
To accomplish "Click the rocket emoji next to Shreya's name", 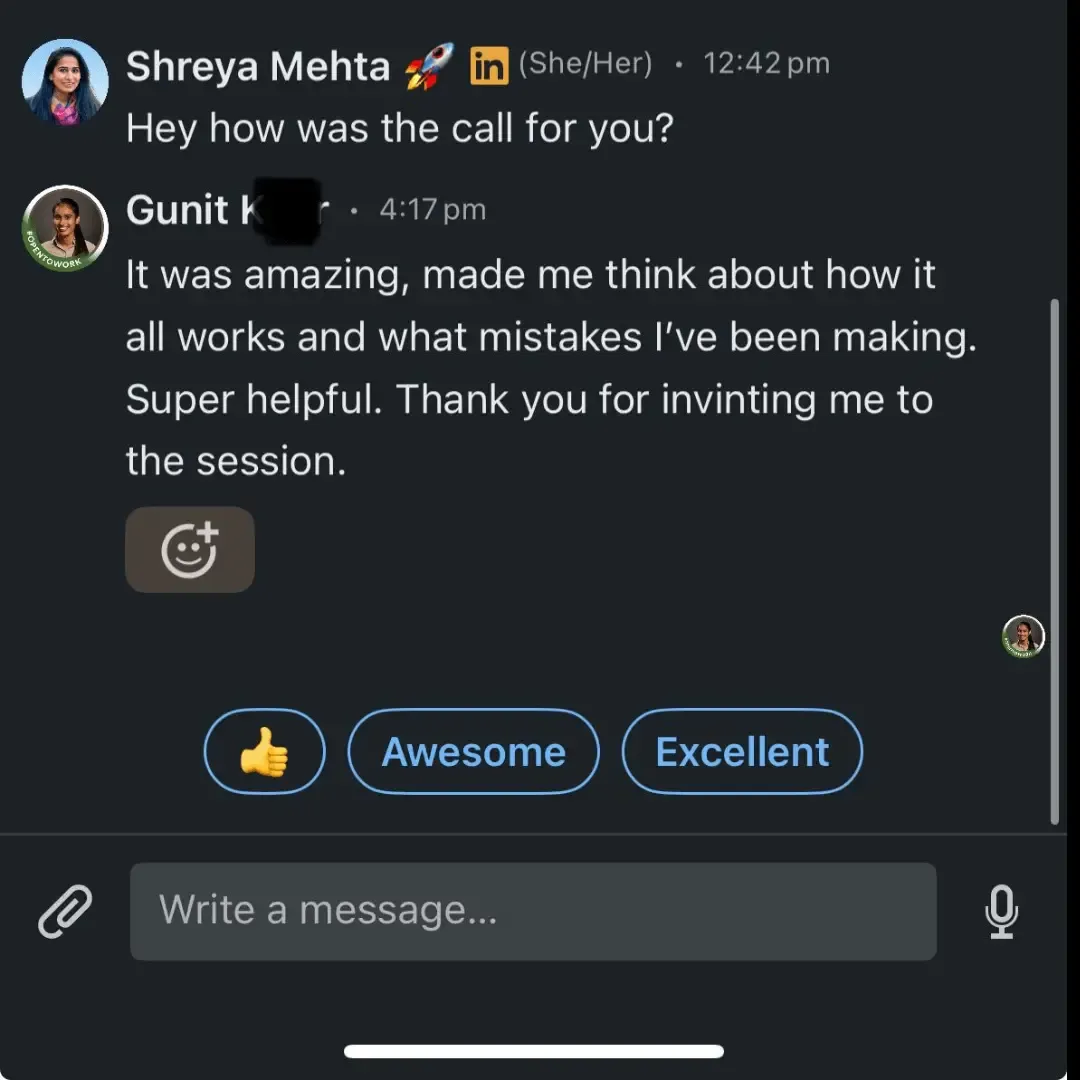I will point(429,67).
